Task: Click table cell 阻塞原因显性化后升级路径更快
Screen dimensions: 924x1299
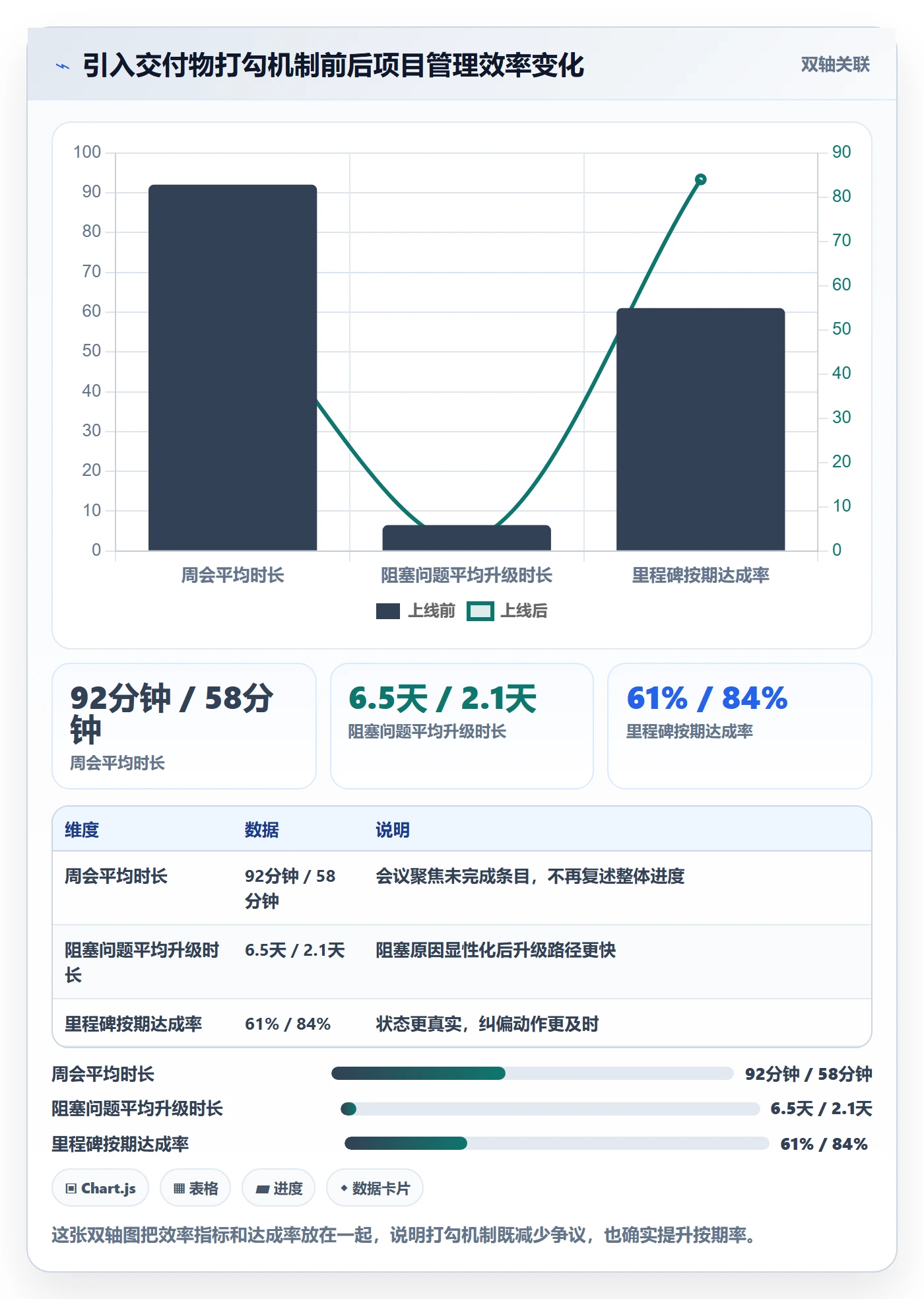Action: click(496, 950)
